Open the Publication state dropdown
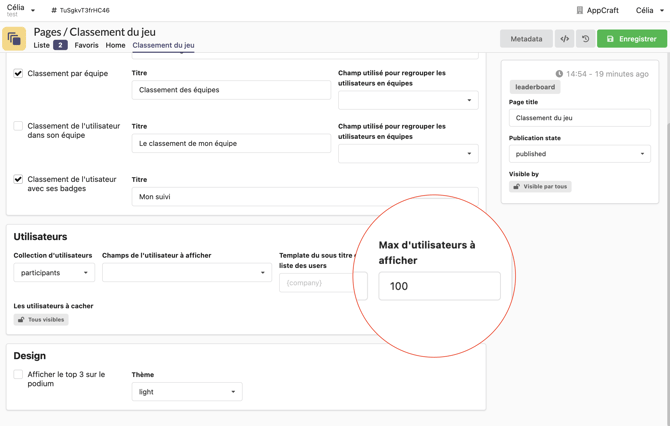The width and height of the screenshot is (670, 426). (579, 154)
